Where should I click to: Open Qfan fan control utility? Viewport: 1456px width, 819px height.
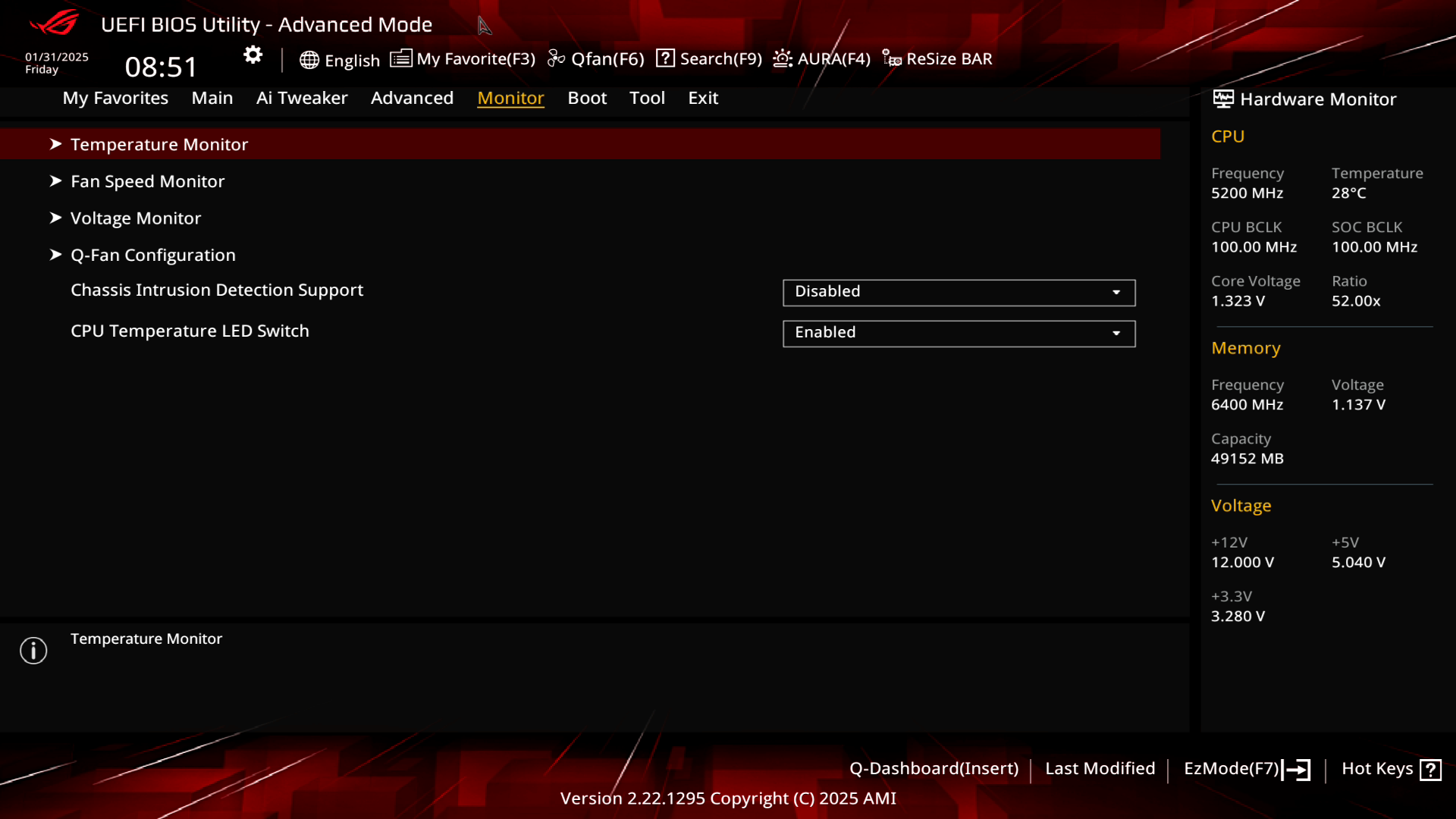[x=597, y=58]
